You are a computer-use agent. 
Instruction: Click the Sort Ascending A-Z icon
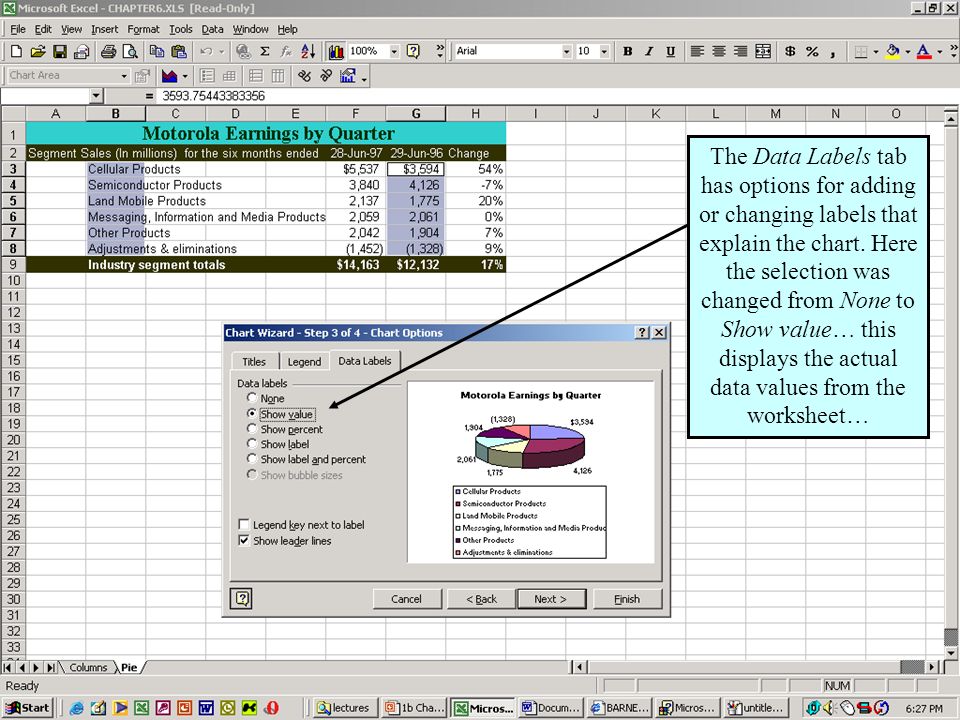click(x=308, y=52)
